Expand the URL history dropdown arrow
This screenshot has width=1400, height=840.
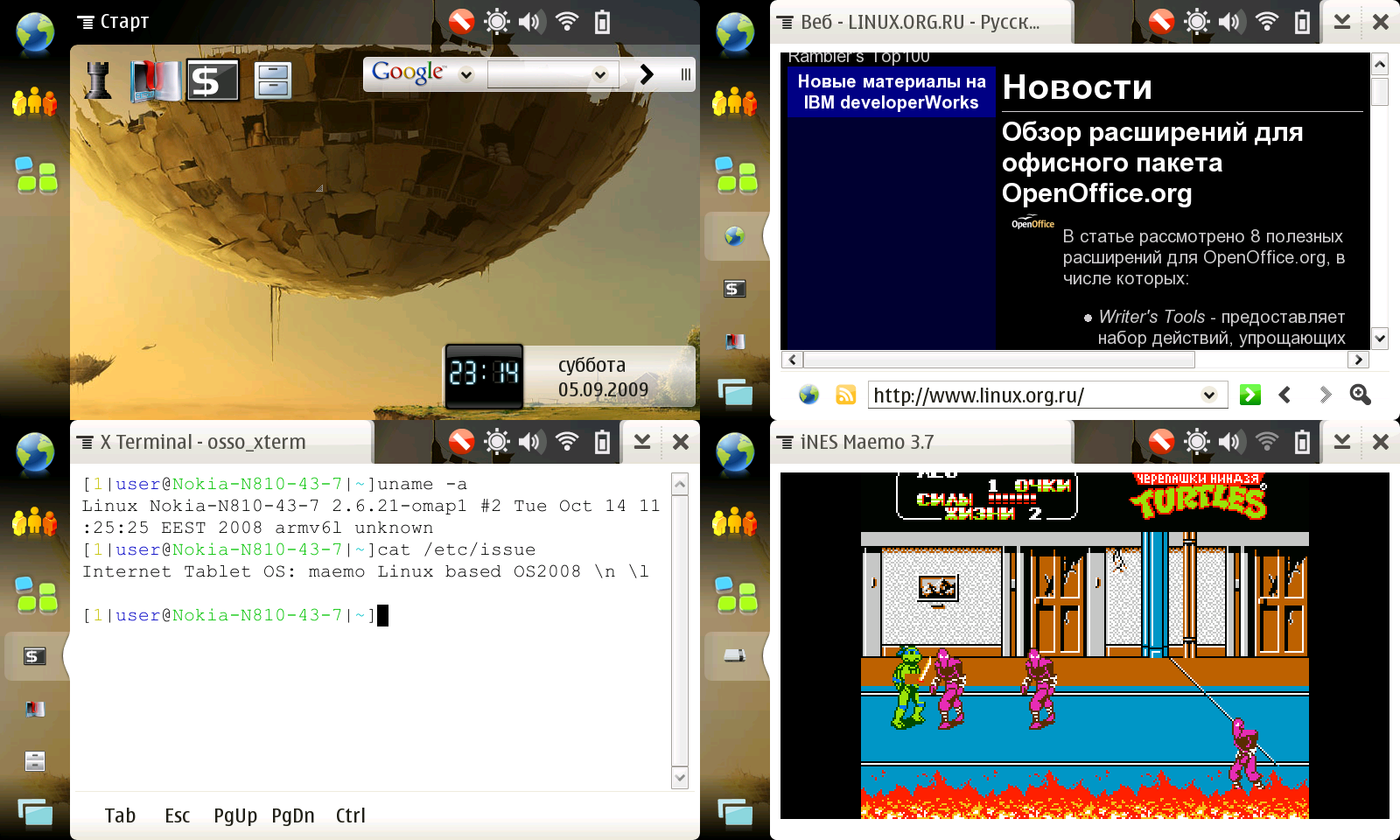pyautogui.click(x=1209, y=395)
